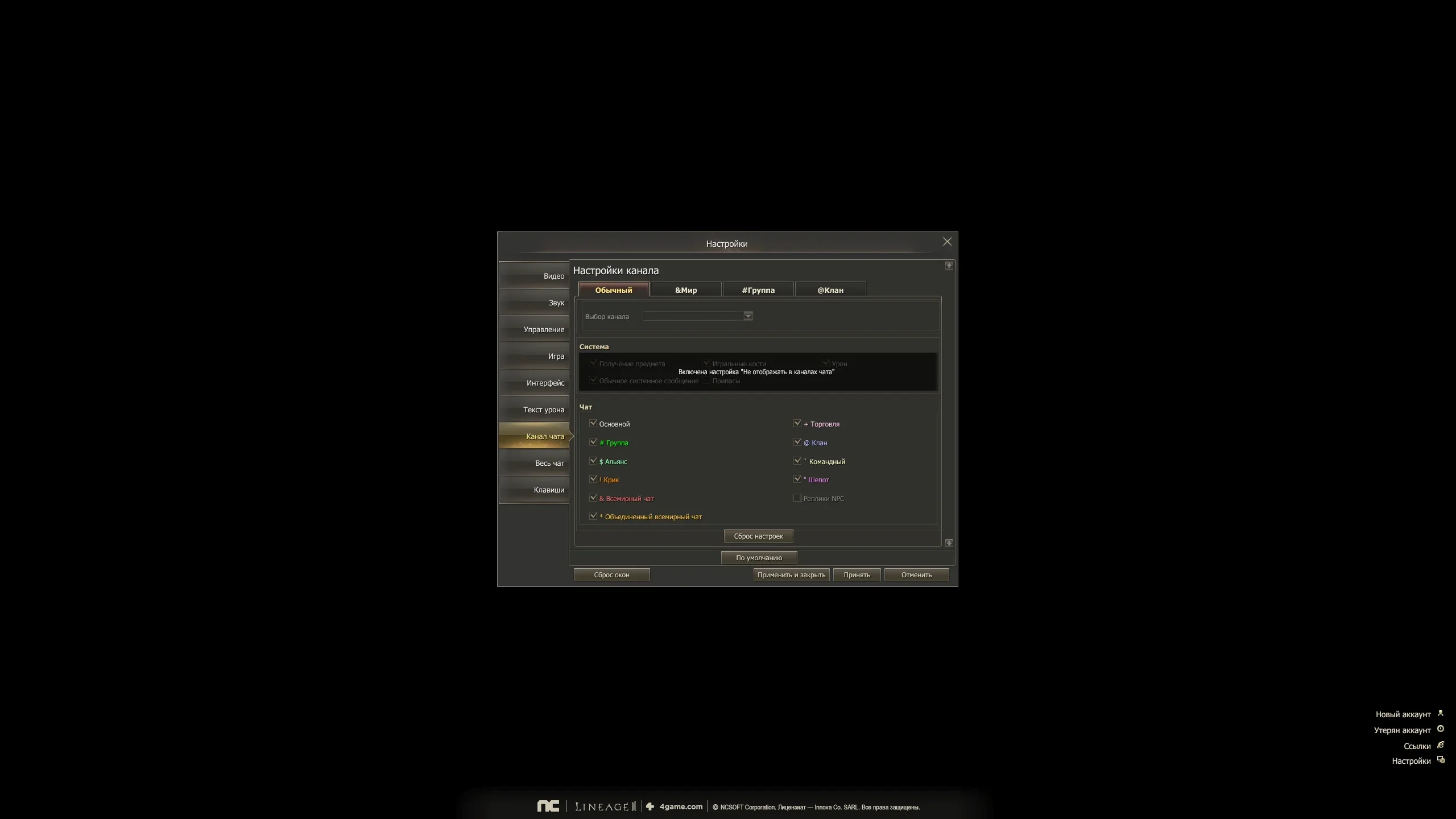This screenshot has width=1456, height=819.
Task: Switch to the #Группа tab
Action: coord(758,289)
